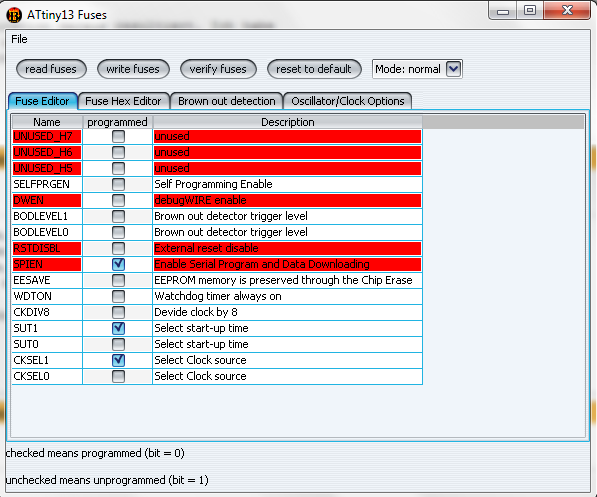Select the SELFPRGEN name cell
Image resolution: width=597 pixels, height=497 pixels.
coord(47,184)
